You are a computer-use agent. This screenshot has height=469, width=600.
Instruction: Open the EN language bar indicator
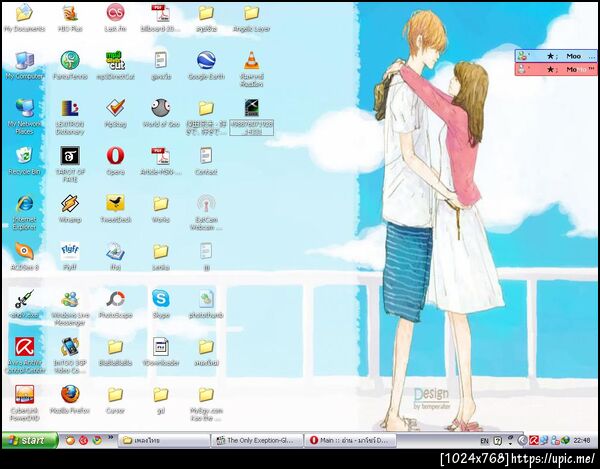tap(484, 441)
